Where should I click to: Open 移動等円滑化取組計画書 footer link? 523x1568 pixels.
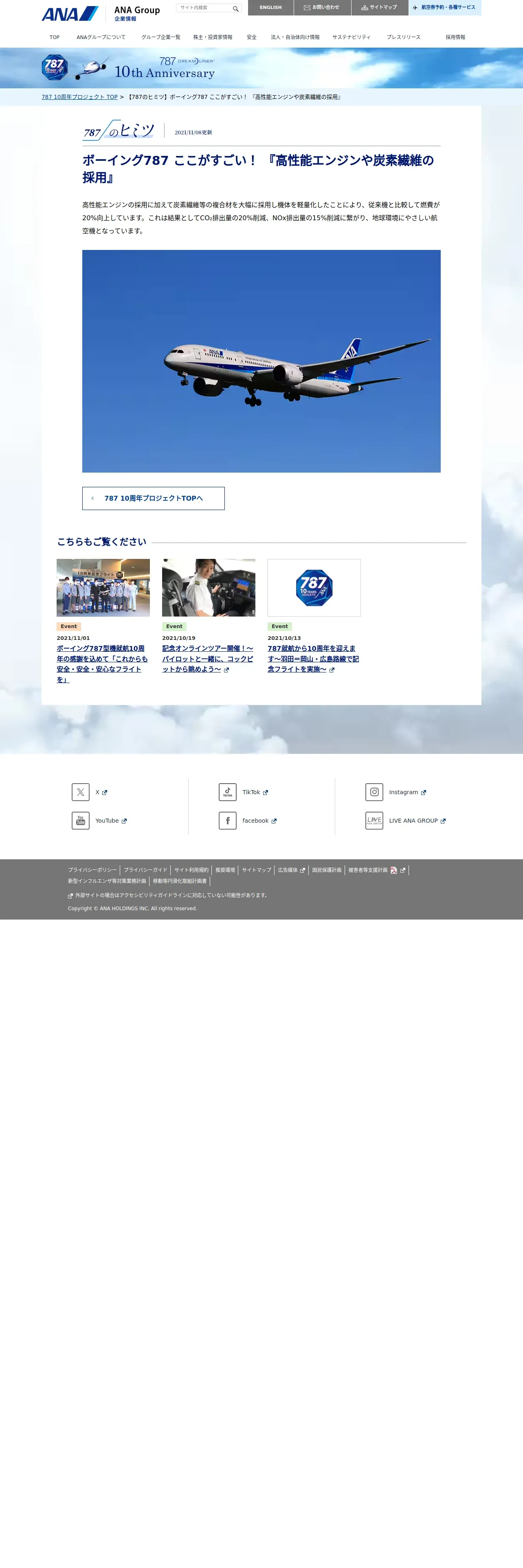(180, 881)
